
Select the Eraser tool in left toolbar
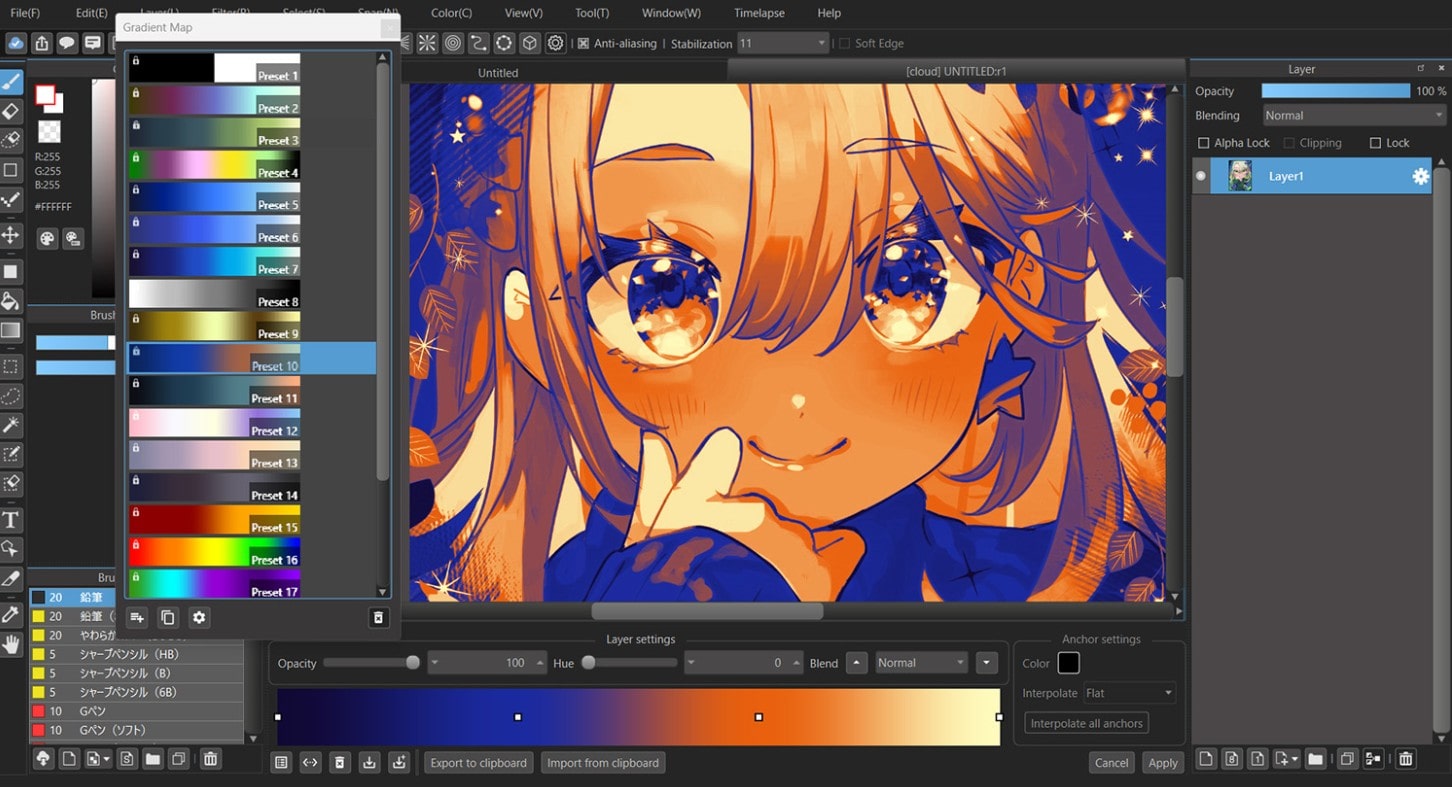point(11,111)
